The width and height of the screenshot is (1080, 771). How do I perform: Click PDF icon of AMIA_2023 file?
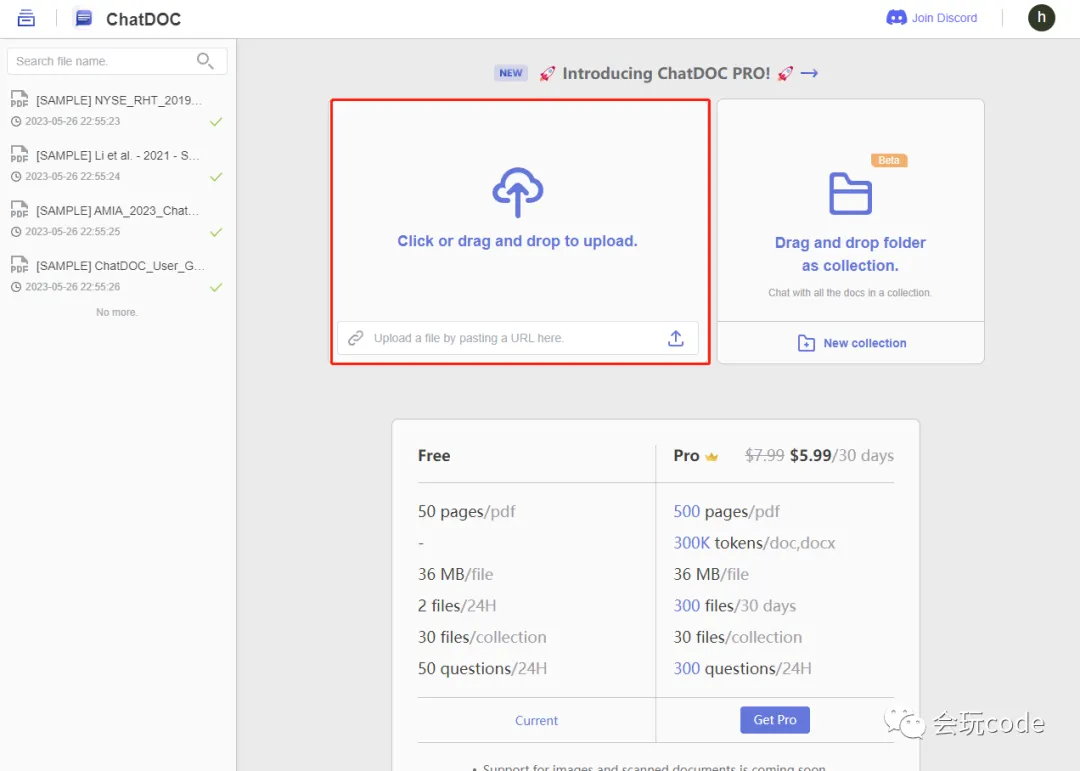click(19, 209)
